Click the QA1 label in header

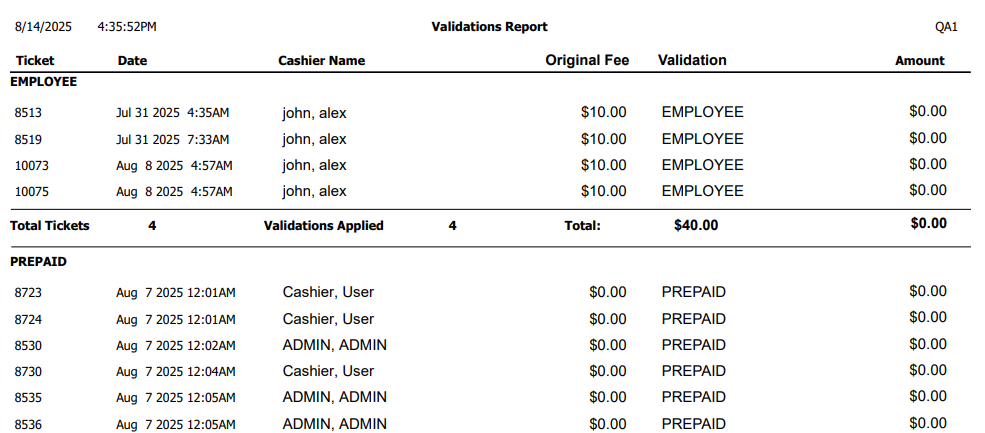946,27
